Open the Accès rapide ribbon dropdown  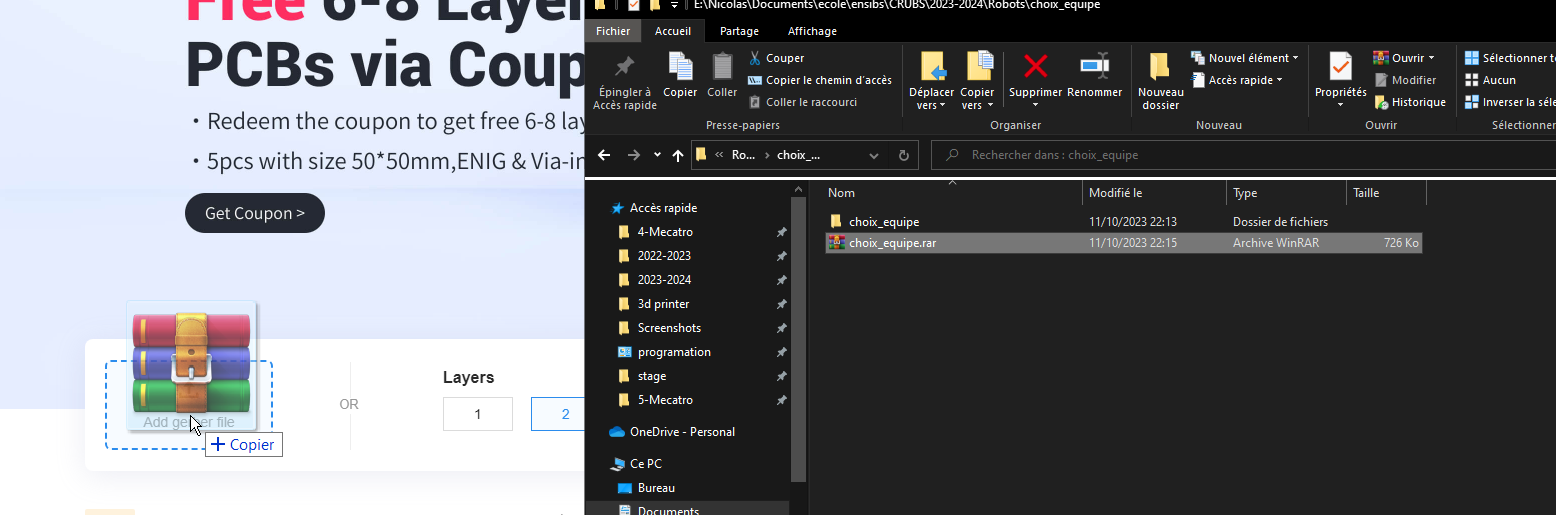pyautogui.click(x=1237, y=80)
